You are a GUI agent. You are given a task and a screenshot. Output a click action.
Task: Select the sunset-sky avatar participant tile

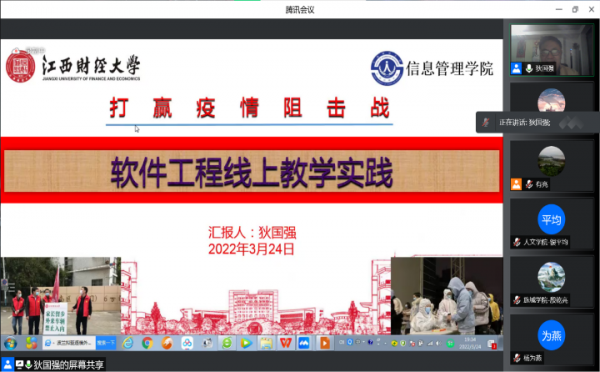pos(551,100)
